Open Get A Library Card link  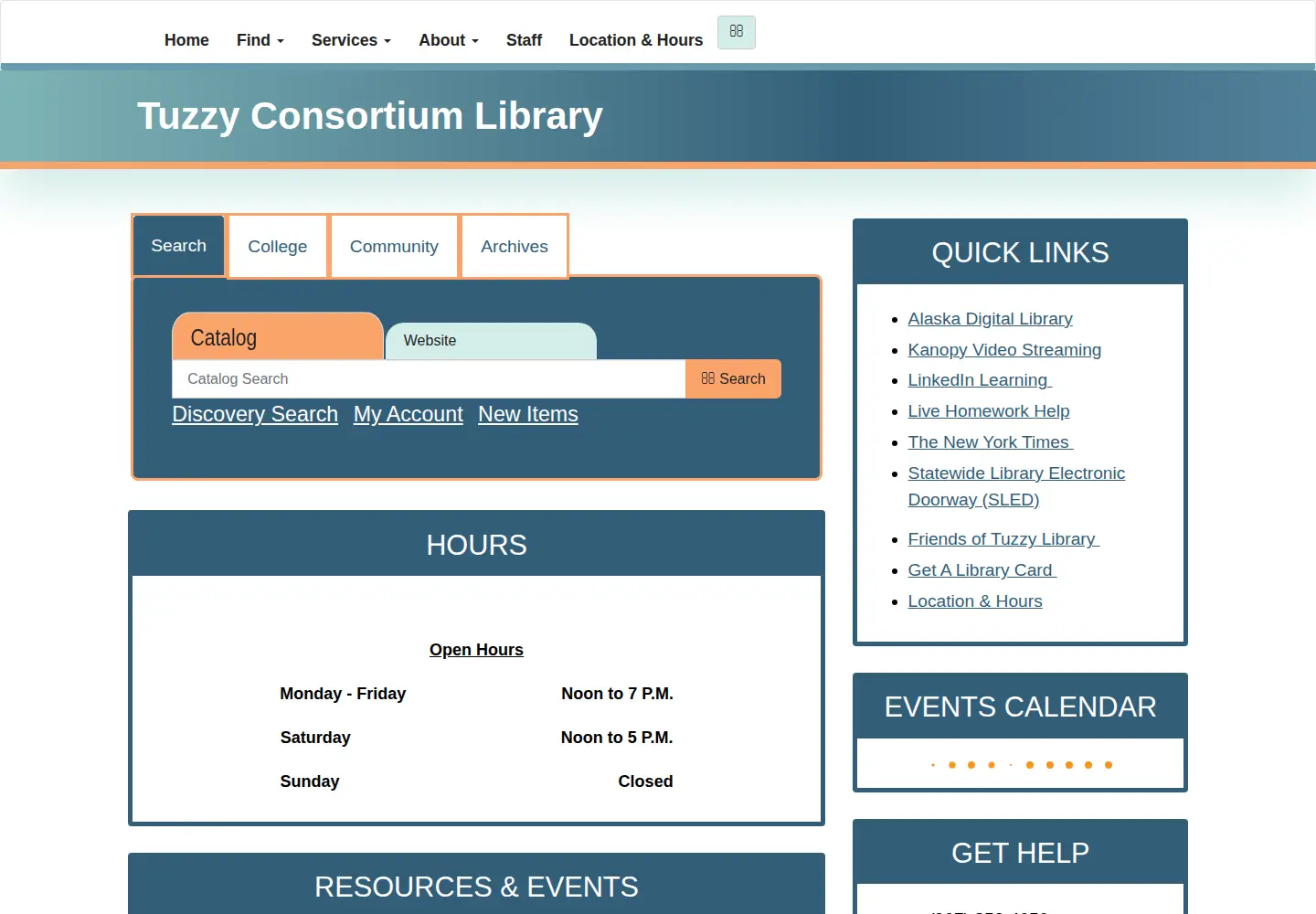tap(982, 570)
